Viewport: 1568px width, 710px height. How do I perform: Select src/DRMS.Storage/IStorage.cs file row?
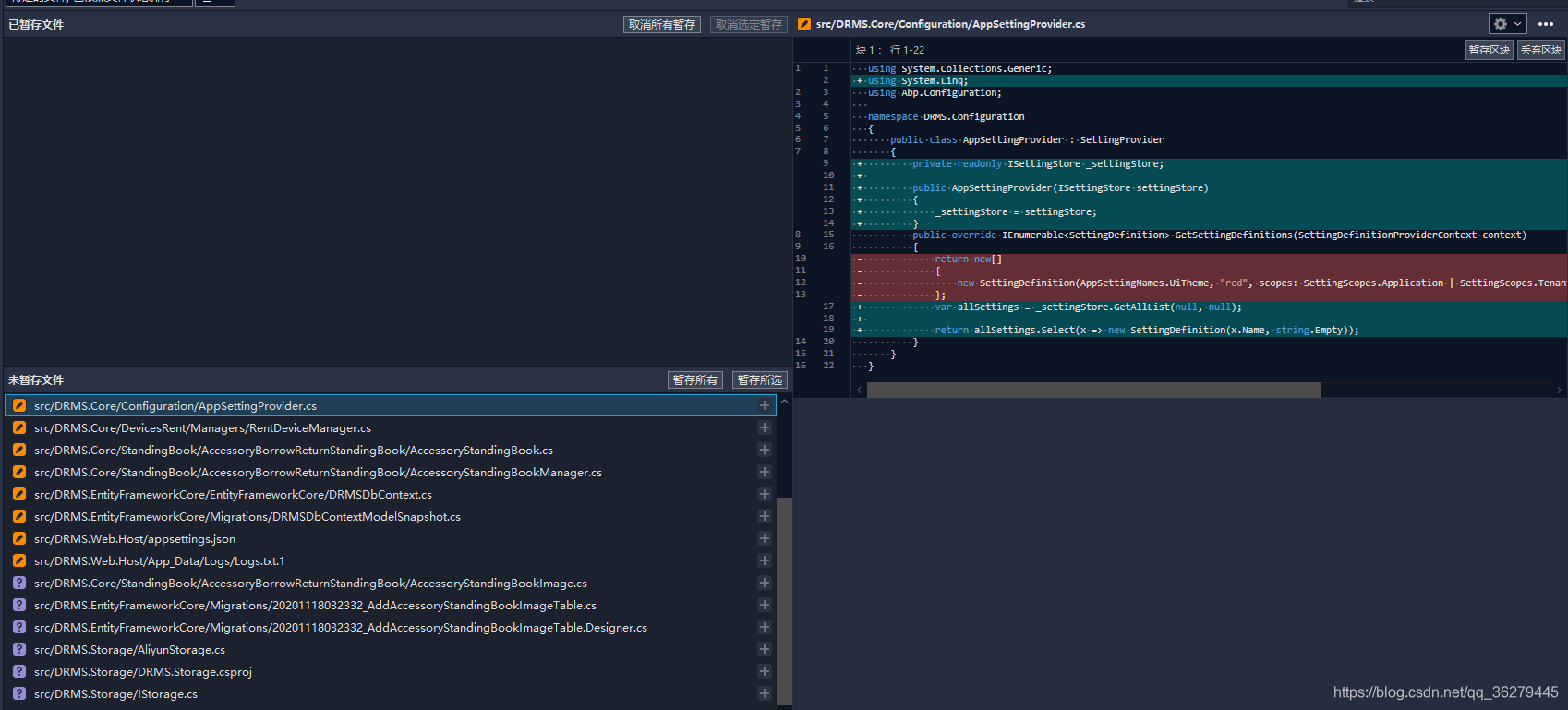click(391, 693)
